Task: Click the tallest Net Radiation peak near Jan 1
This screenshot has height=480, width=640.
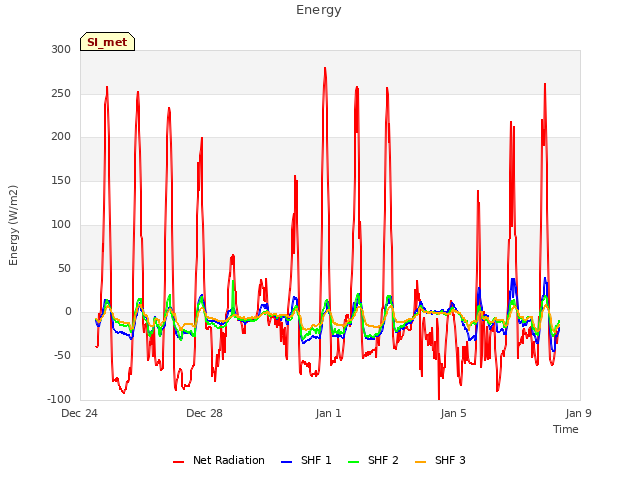Action: click(x=325, y=68)
